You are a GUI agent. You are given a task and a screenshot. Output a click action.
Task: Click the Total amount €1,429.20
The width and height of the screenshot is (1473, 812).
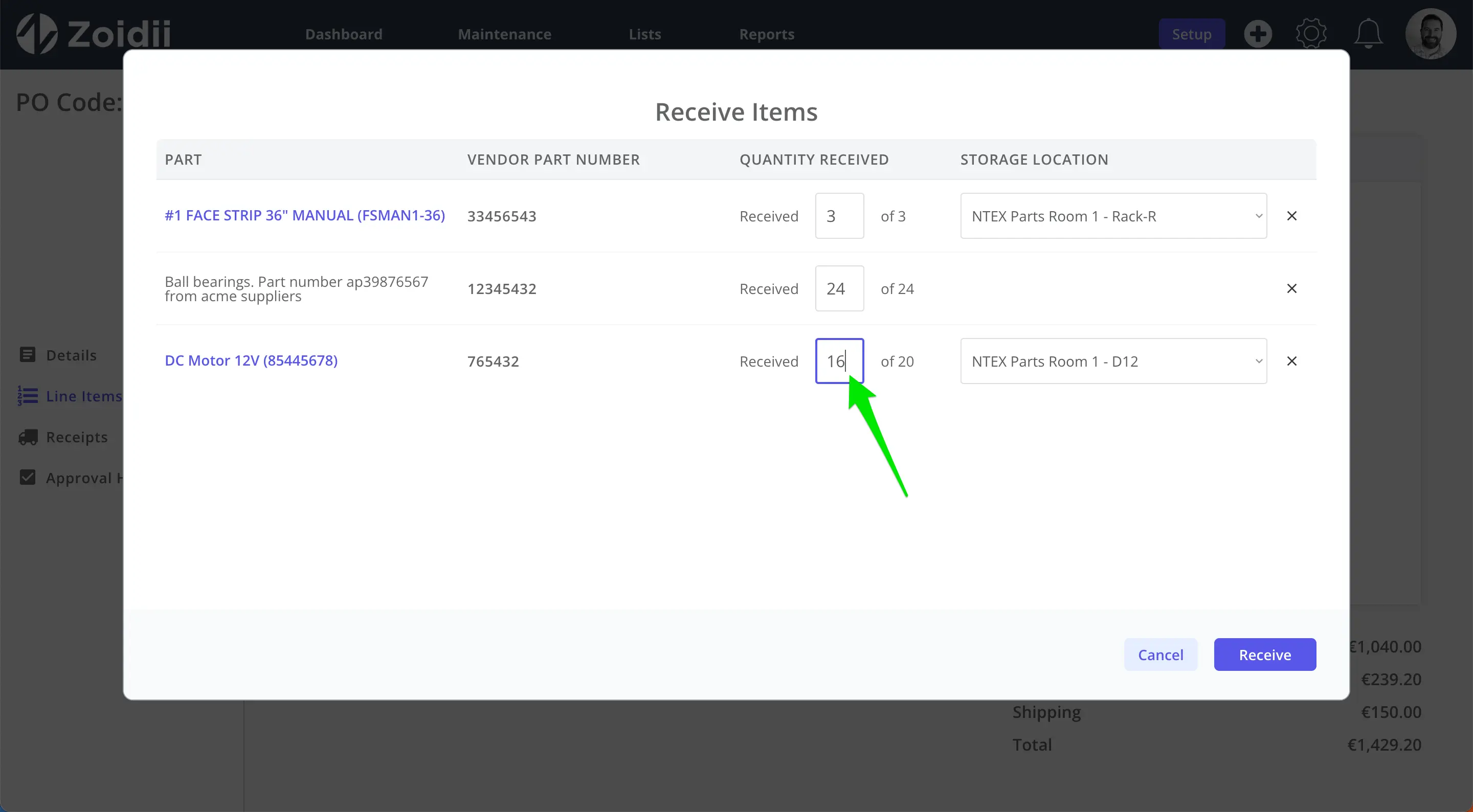pyautogui.click(x=1385, y=745)
